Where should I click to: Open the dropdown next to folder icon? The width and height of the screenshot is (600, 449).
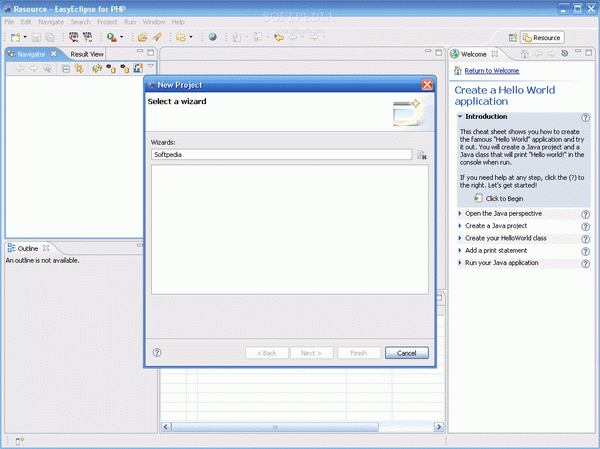tap(191, 37)
